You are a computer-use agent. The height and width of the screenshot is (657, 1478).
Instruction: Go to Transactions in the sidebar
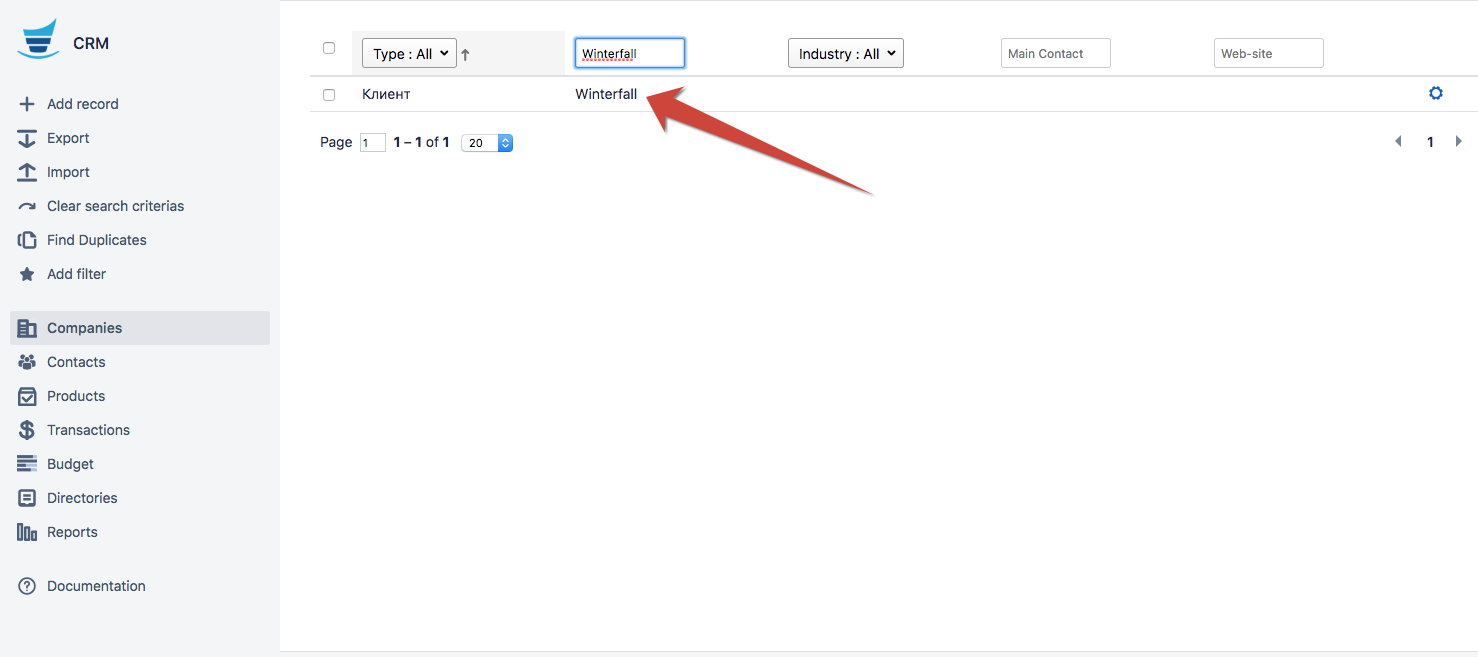88,430
